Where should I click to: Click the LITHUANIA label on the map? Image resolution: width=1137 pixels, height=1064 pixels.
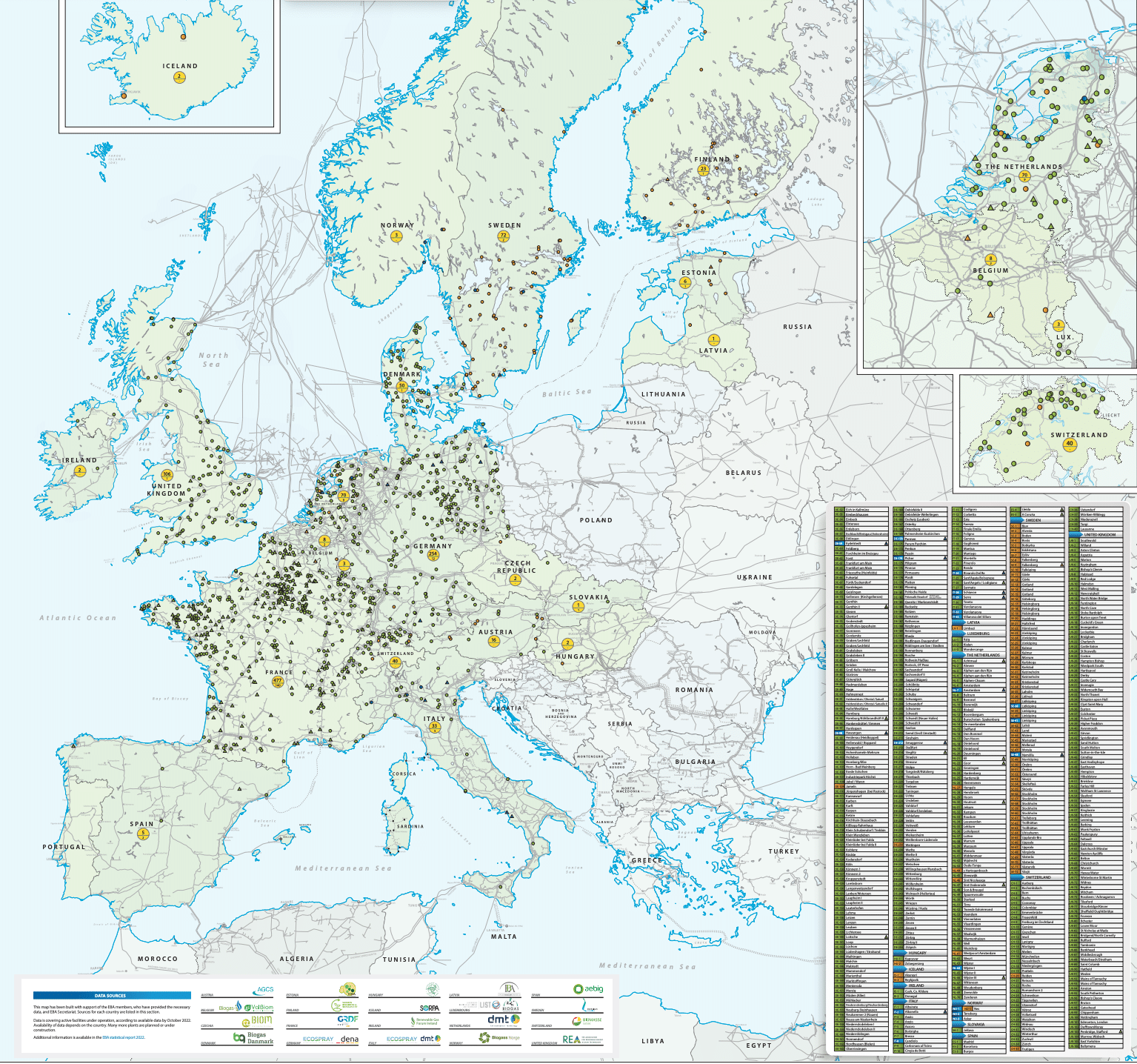tap(663, 394)
